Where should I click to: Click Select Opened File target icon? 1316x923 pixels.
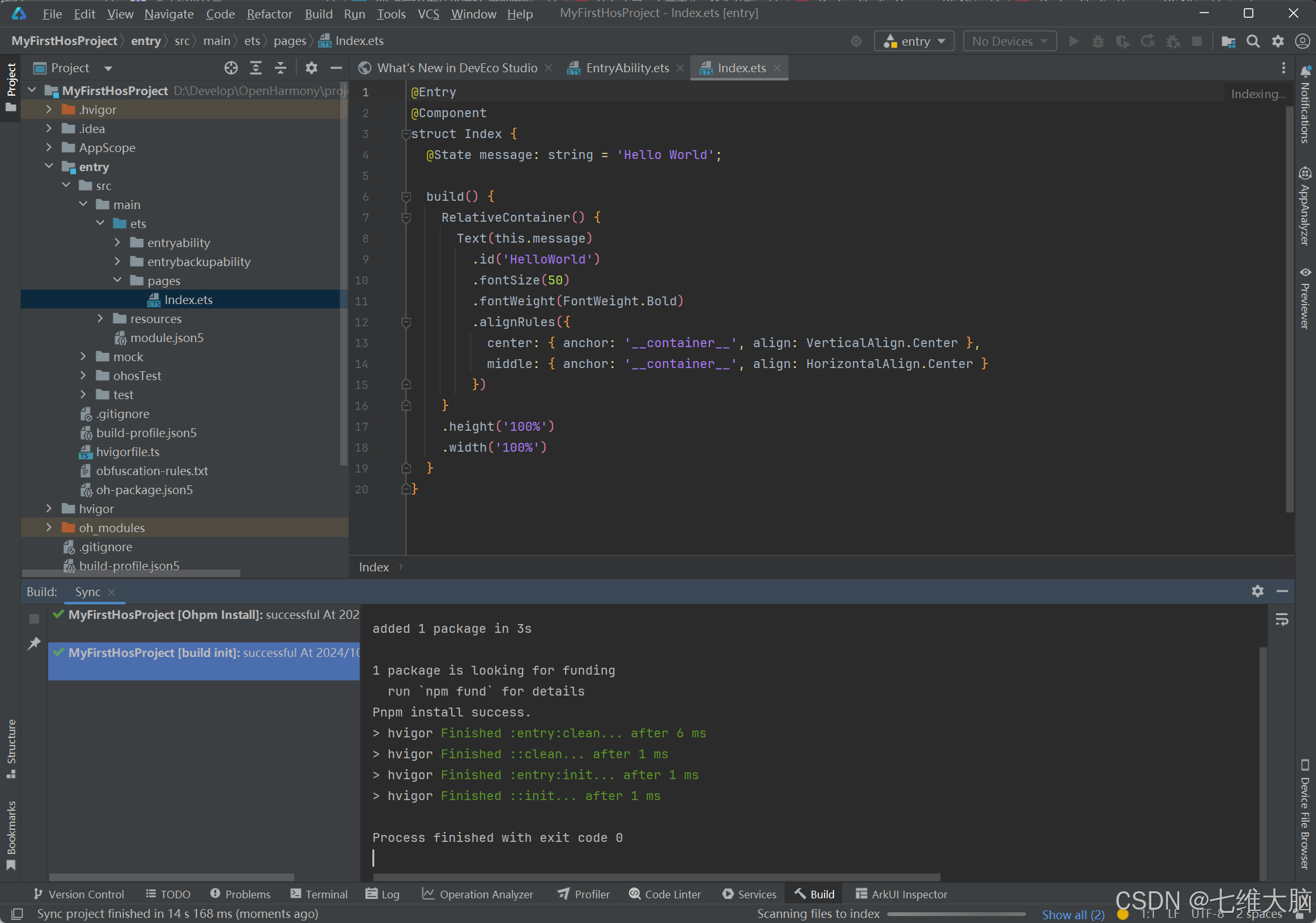[231, 68]
